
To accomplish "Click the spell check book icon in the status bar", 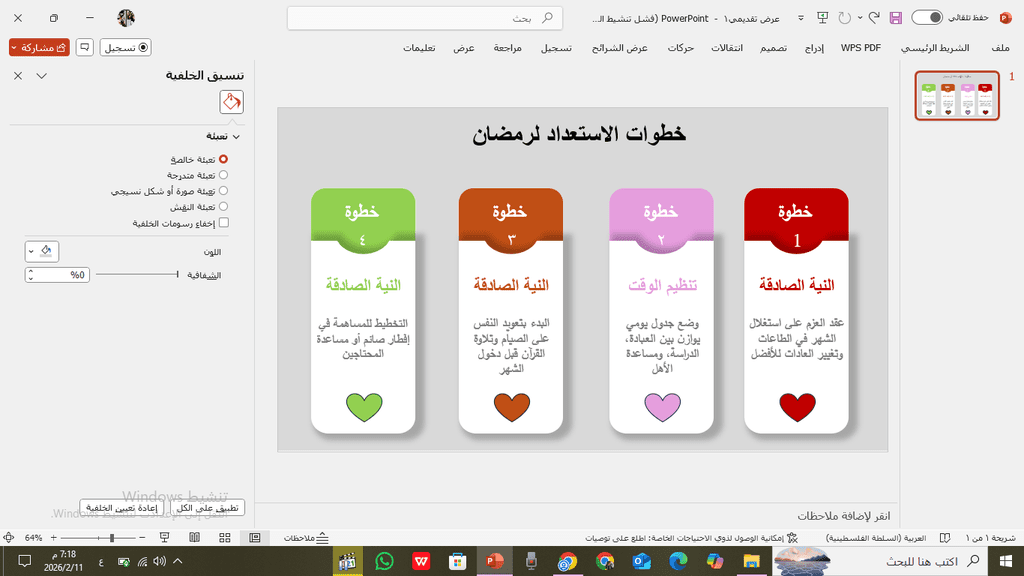I will point(945,538).
